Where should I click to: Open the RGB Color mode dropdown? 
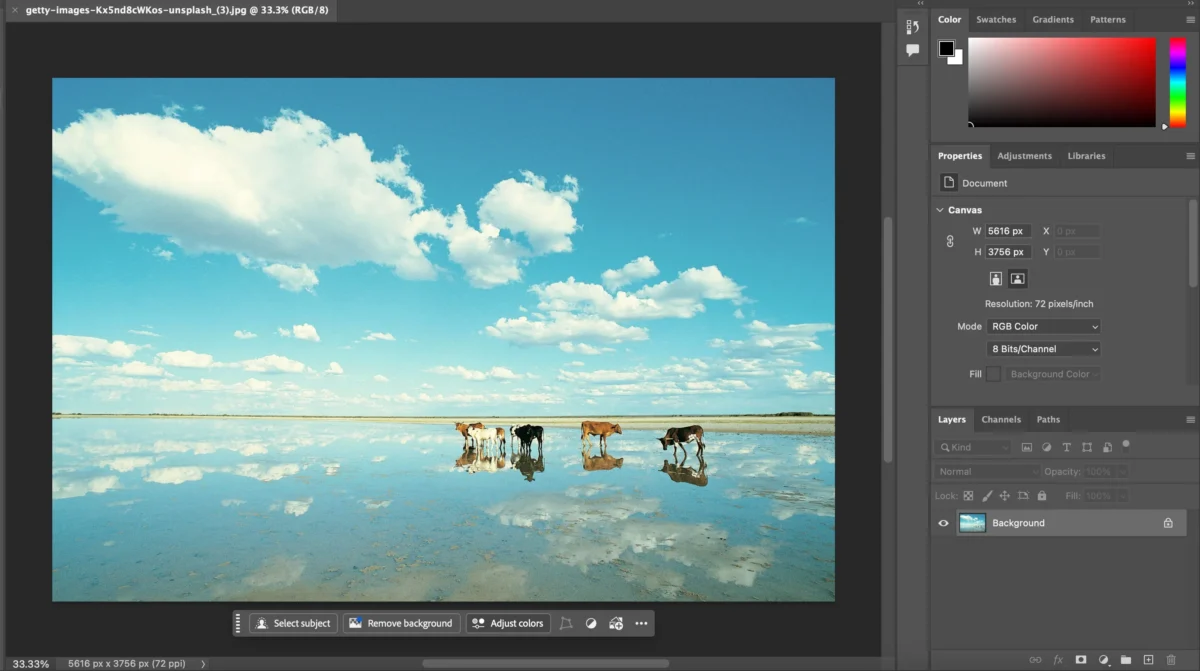(x=1043, y=326)
